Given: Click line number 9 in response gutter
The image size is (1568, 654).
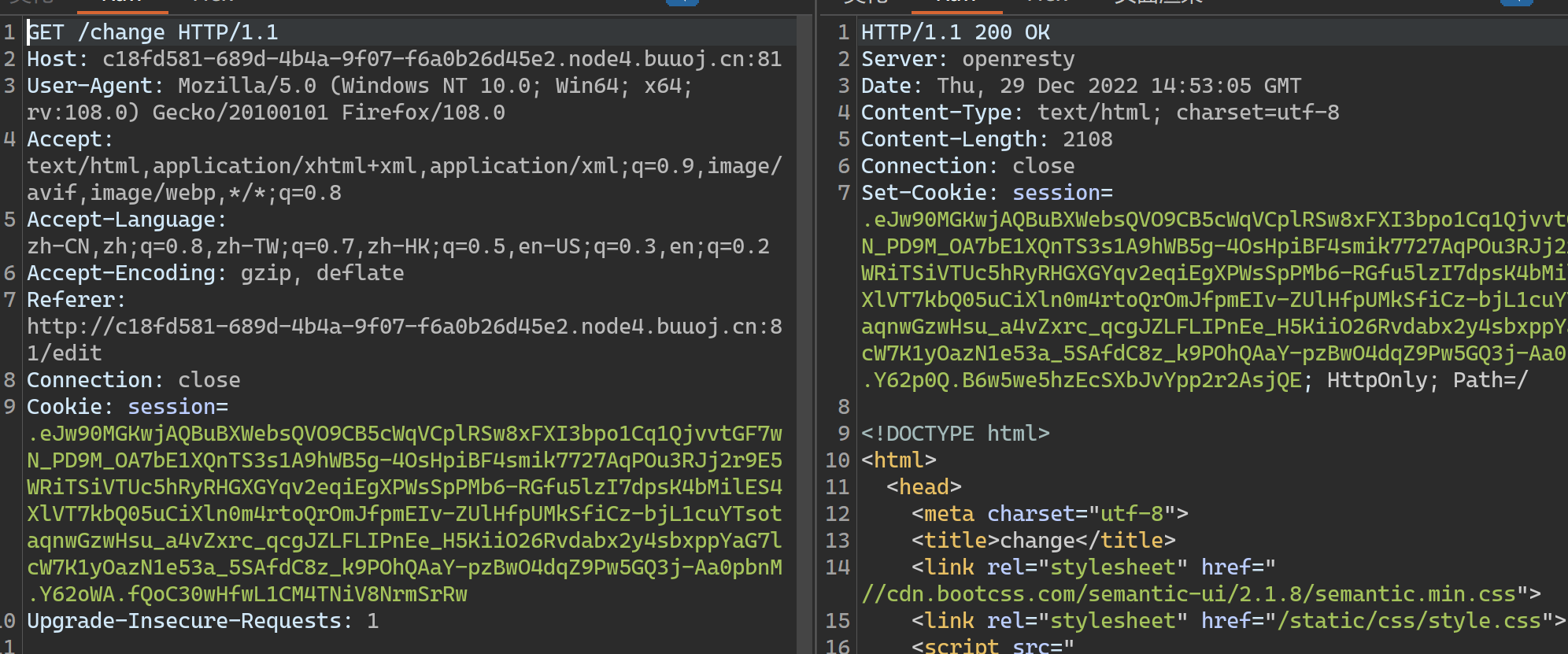Looking at the screenshot, I should pyautogui.click(x=843, y=434).
